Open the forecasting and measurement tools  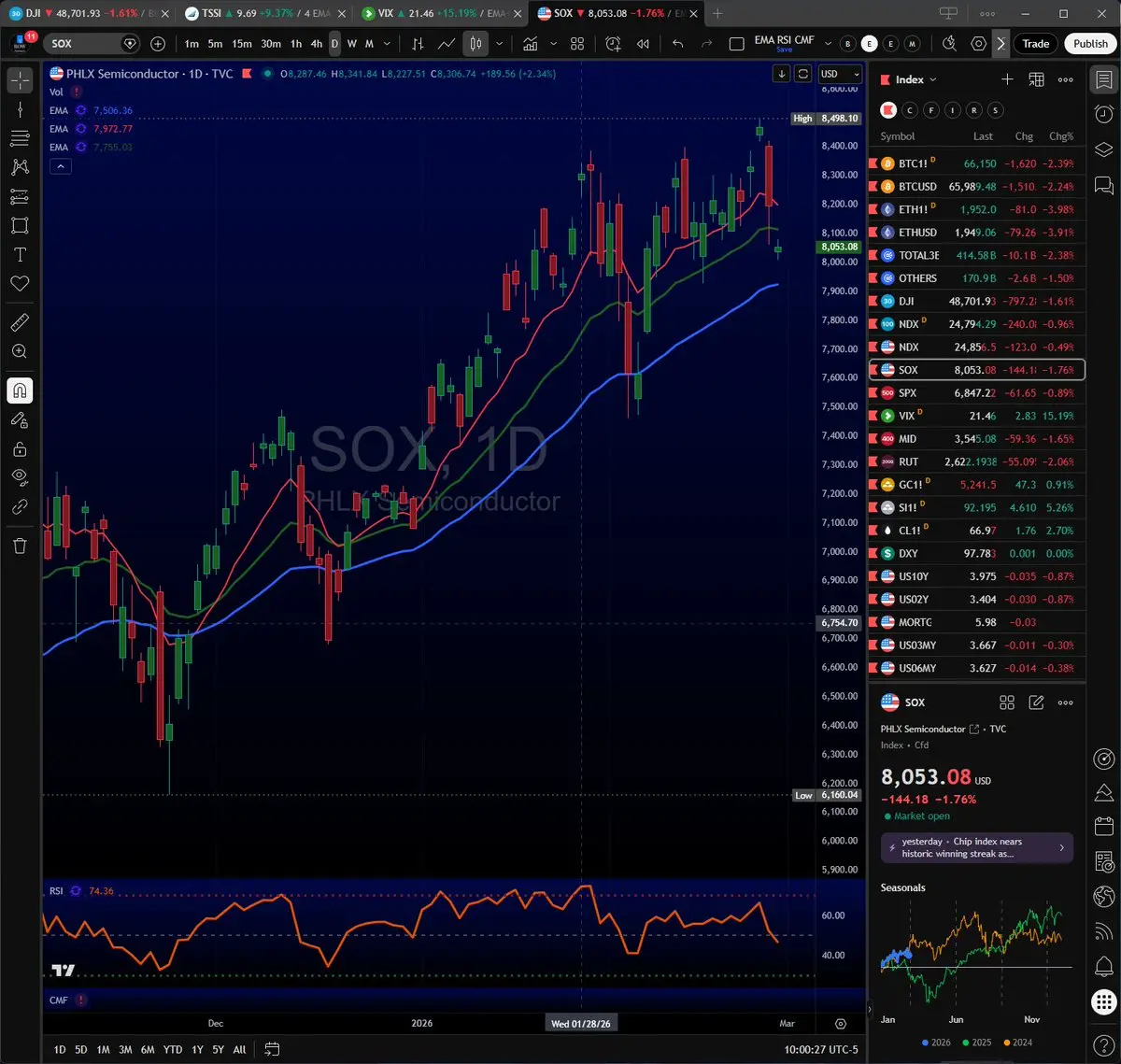tap(20, 196)
